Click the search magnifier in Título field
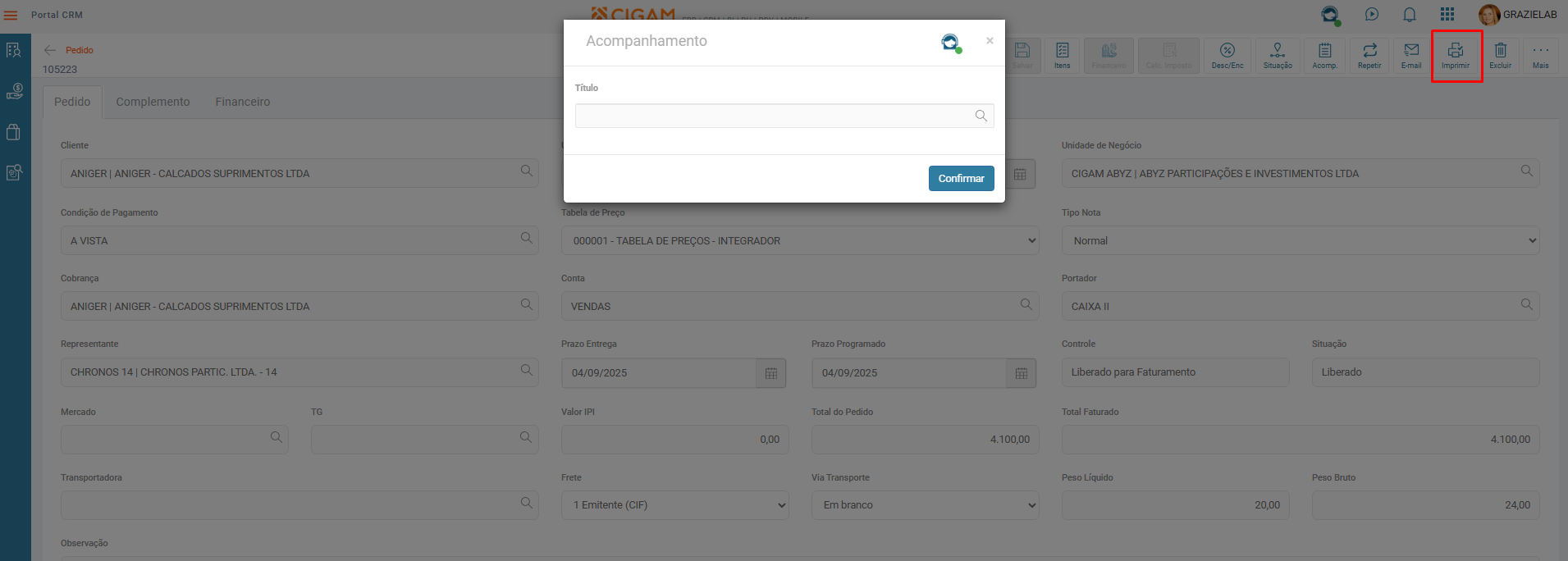 (981, 116)
